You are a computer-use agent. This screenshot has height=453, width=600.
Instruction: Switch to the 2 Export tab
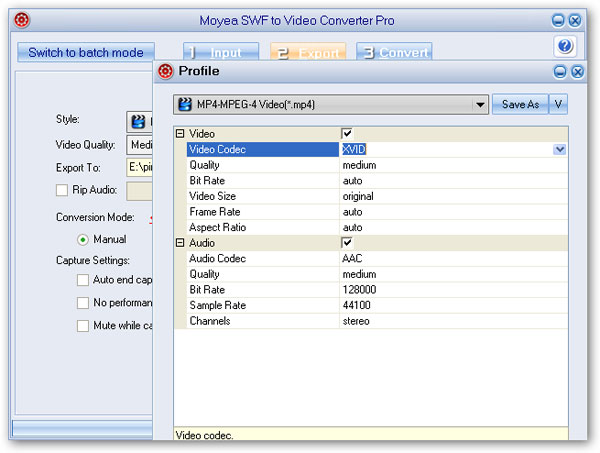click(308, 52)
